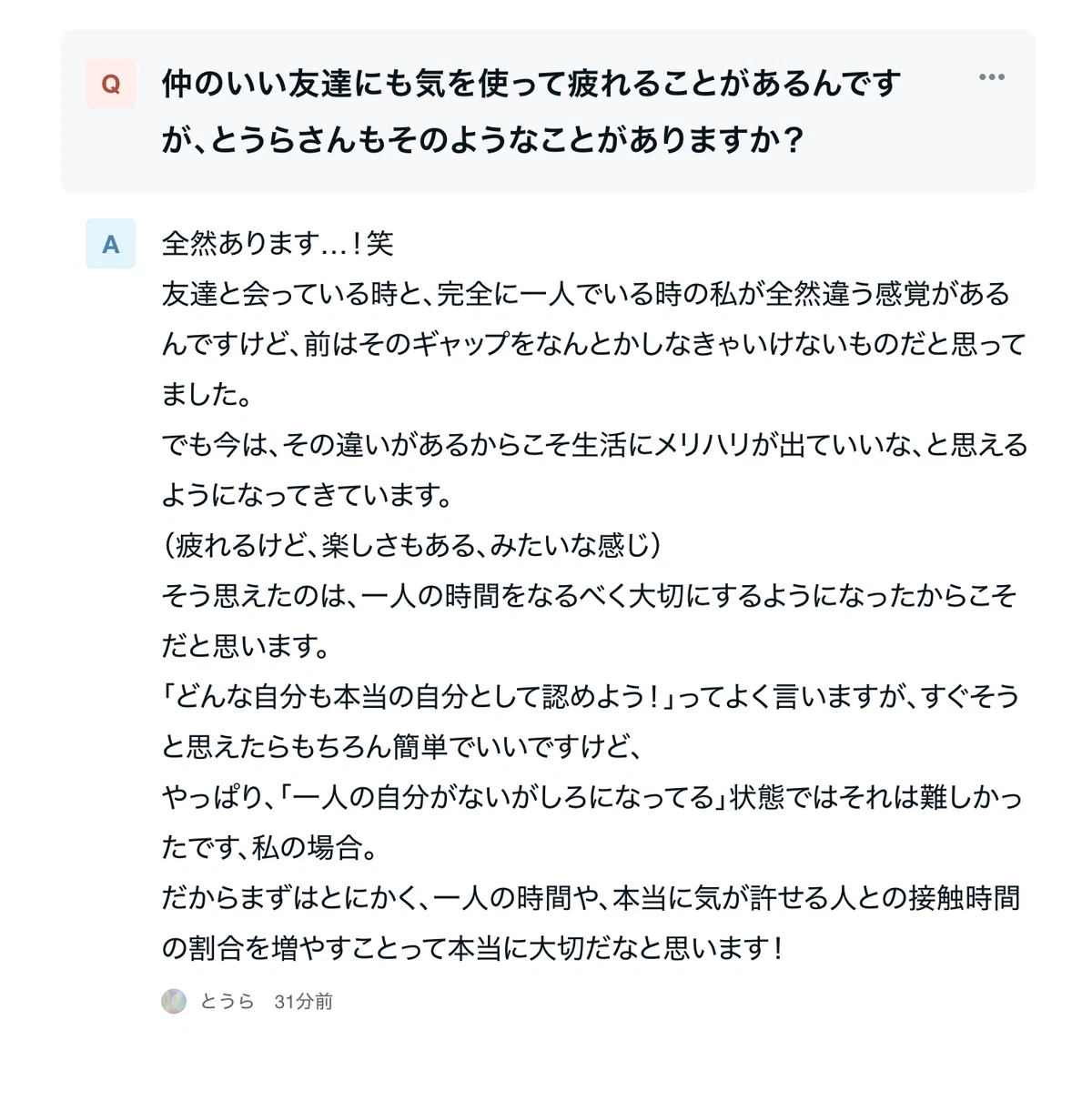
Task: Click the line starting でも今は、その違い
Action: point(594,445)
